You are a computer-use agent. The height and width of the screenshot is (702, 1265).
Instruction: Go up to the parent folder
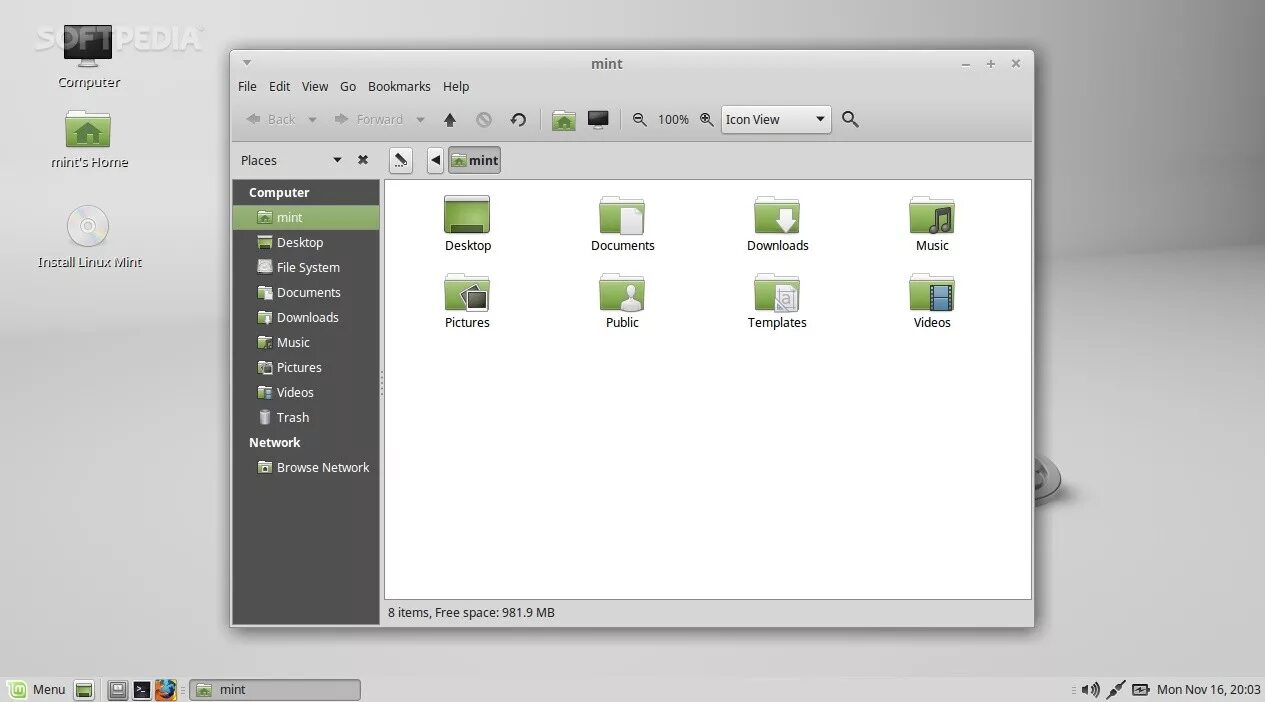450,120
